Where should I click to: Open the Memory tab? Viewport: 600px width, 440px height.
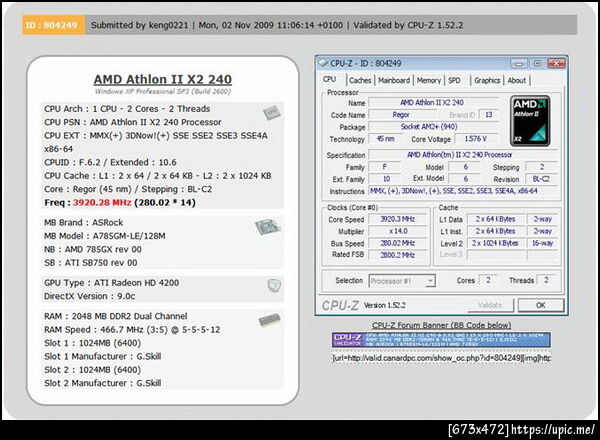429,80
